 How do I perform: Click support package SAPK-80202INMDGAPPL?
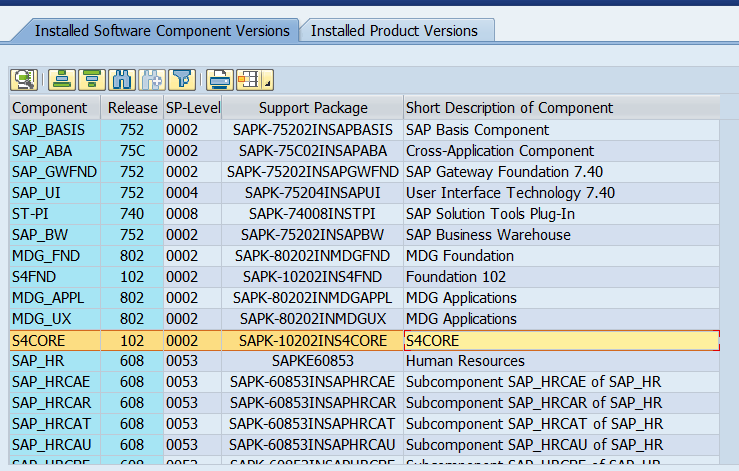[312, 297]
